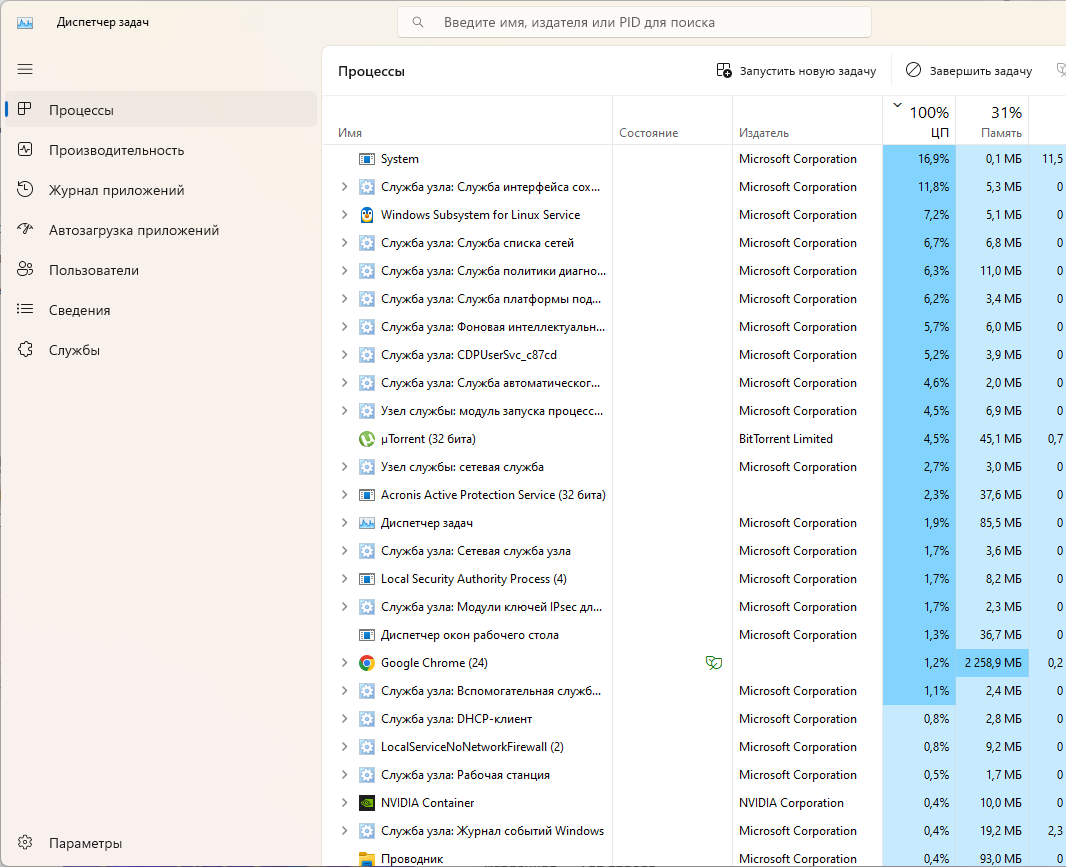The width and height of the screenshot is (1066, 867).
Task: Click the µTorrent process icon
Action: (x=367, y=439)
